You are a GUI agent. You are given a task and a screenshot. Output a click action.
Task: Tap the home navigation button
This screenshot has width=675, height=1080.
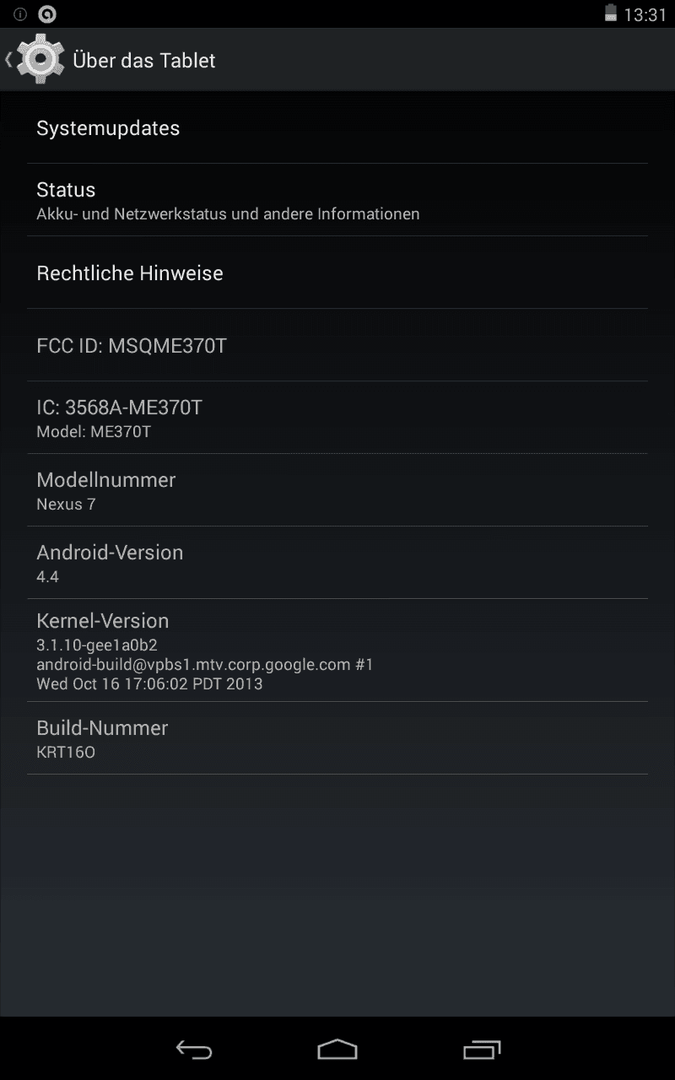(338, 1049)
